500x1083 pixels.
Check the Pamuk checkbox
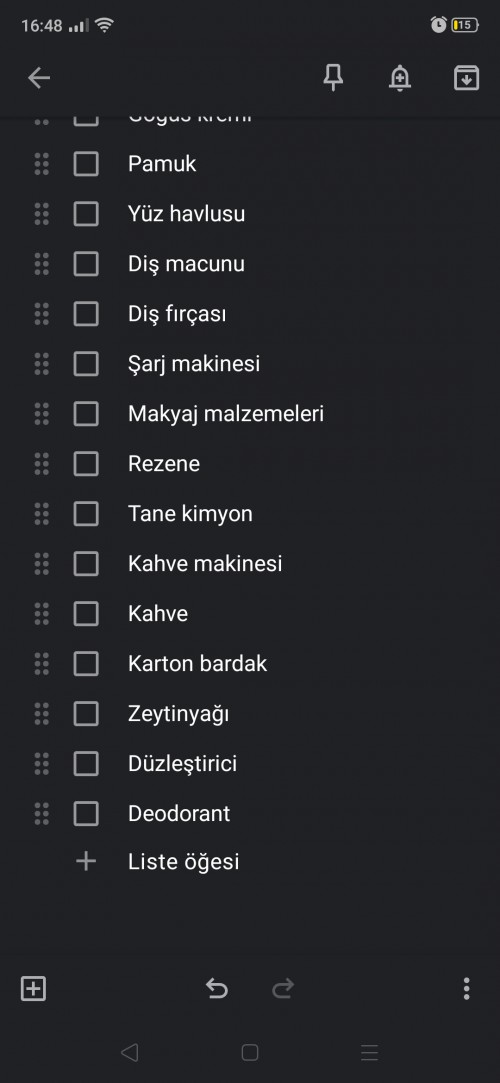86,164
